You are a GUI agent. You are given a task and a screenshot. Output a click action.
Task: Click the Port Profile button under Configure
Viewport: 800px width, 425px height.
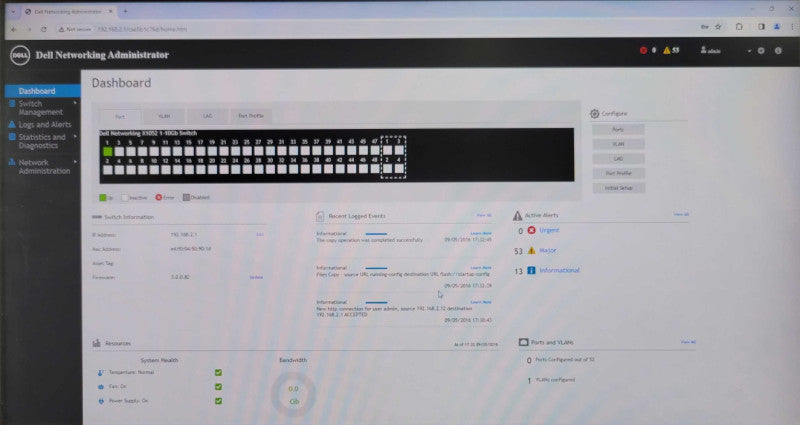click(618, 173)
